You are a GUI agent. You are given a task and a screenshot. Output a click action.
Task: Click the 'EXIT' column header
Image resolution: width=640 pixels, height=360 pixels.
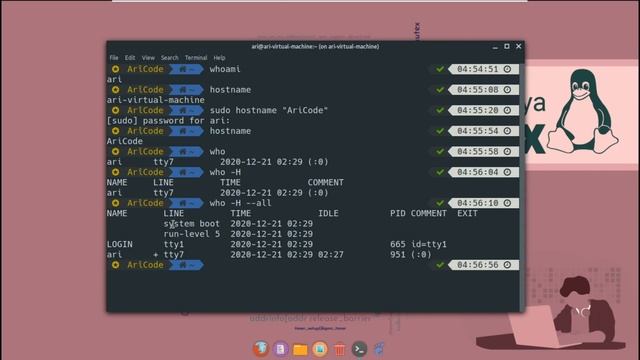click(x=467, y=213)
